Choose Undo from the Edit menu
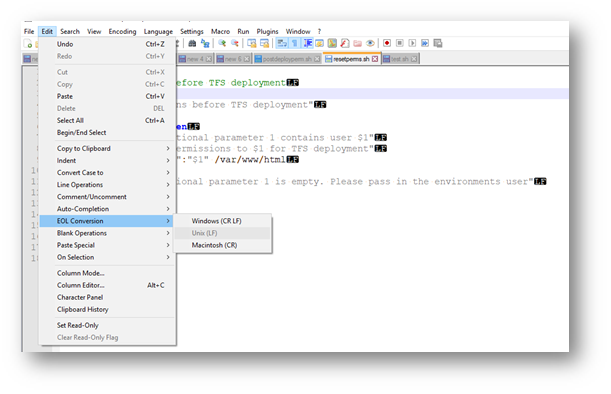This screenshot has height=394, width=611. click(x=107, y=44)
